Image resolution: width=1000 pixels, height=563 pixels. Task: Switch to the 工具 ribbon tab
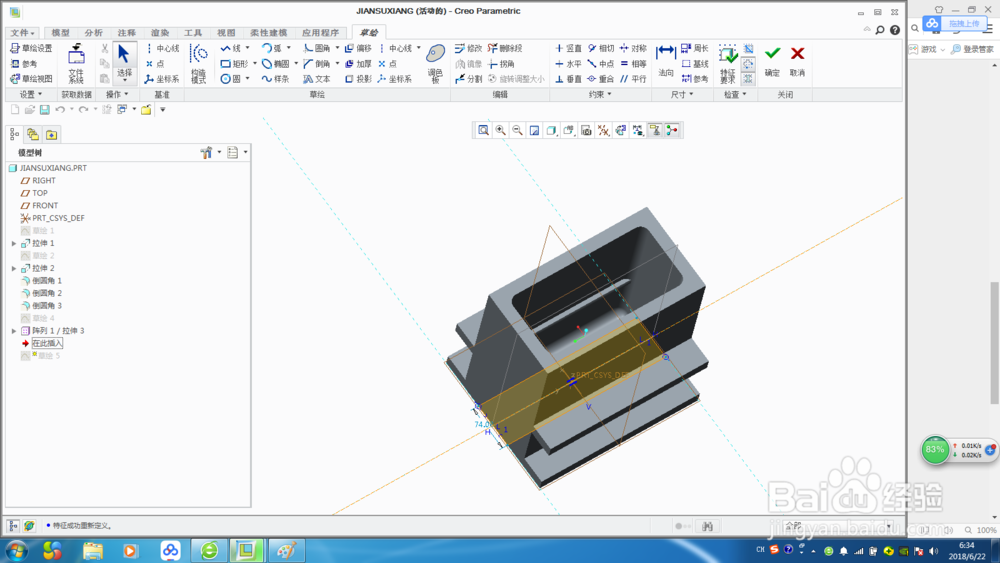coord(193,33)
